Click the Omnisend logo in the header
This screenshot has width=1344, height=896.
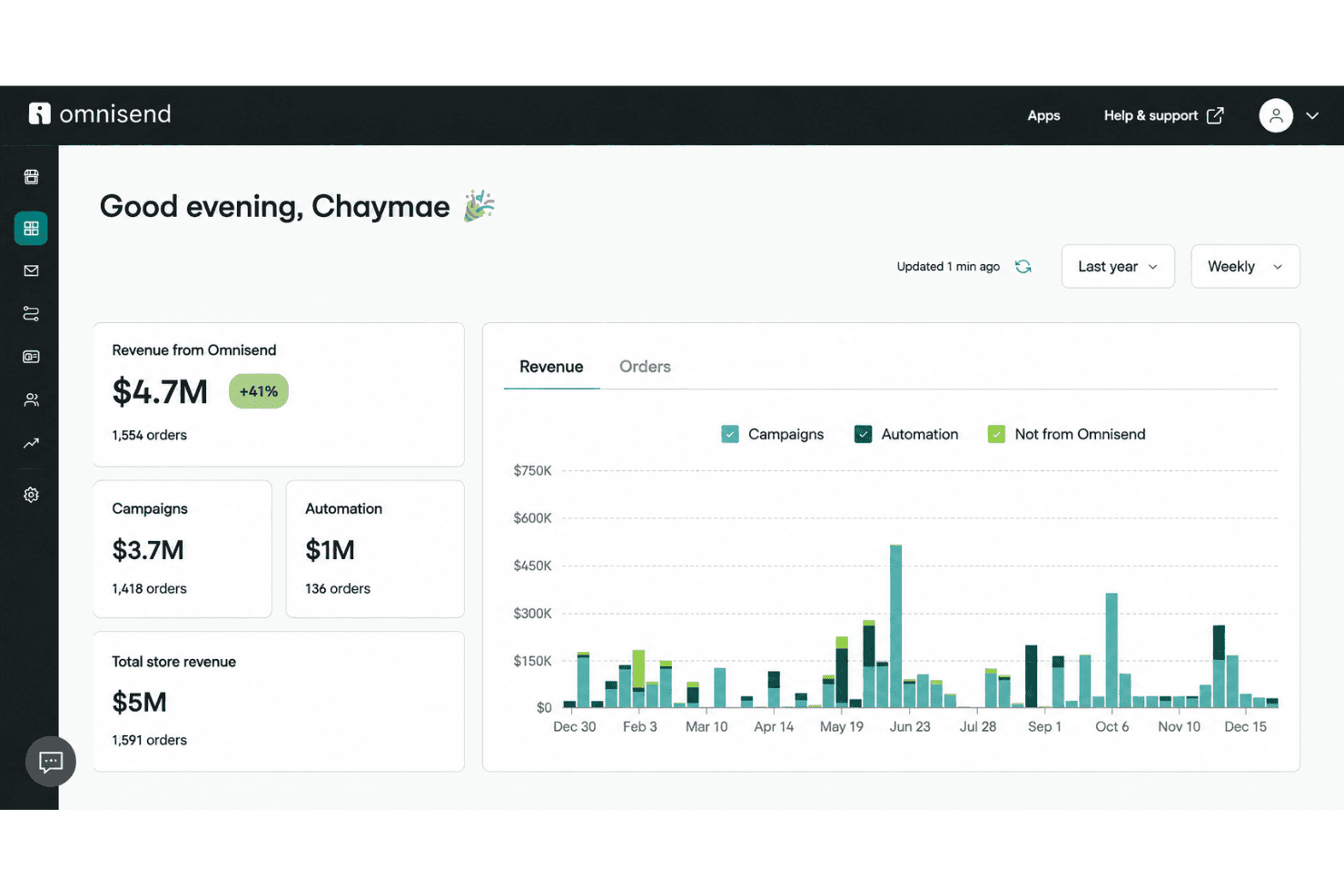tap(100, 114)
